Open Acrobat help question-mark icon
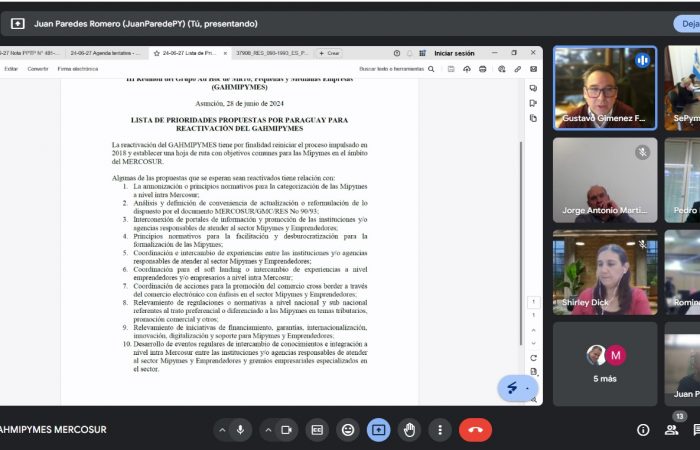 (397, 53)
